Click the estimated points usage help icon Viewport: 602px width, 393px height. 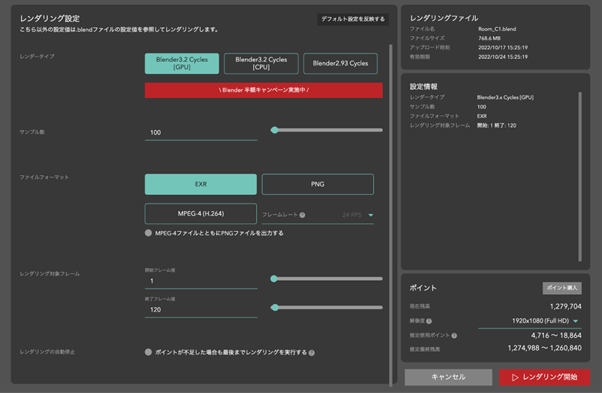[454, 336]
